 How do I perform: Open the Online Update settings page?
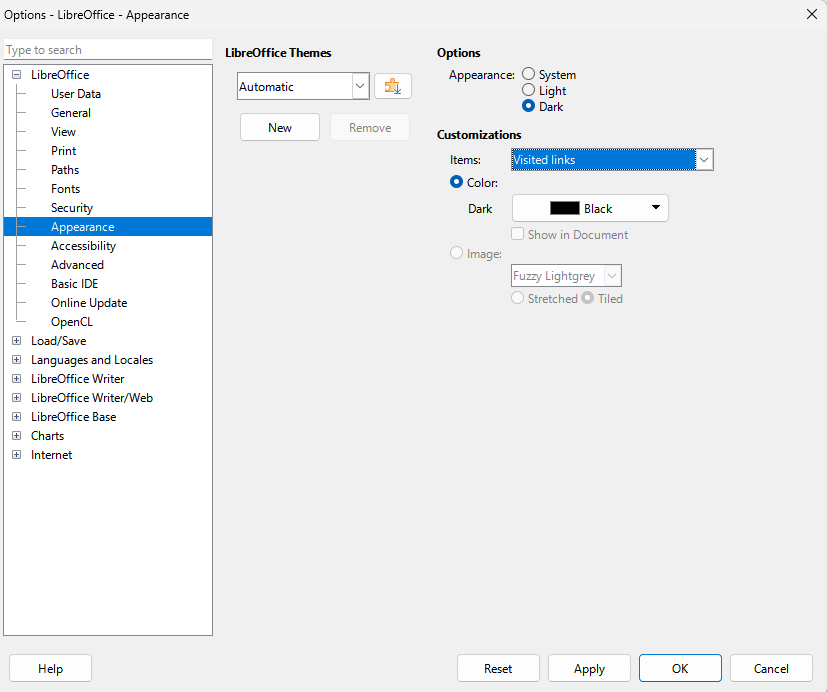tap(89, 303)
